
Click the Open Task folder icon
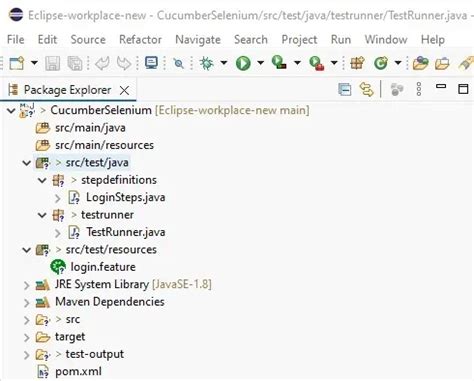pyautogui.click(x=442, y=63)
